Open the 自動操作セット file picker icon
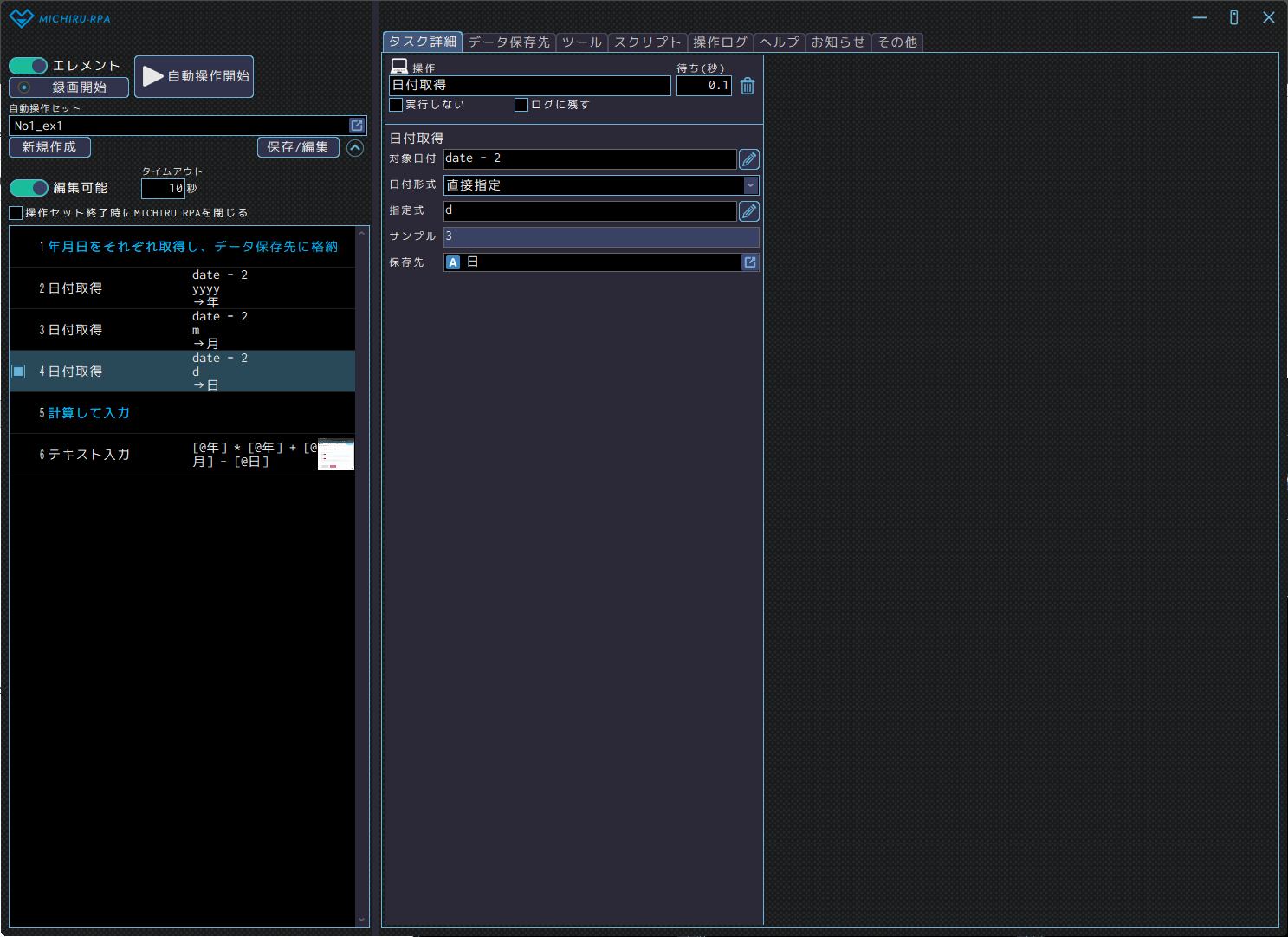The height and width of the screenshot is (937, 1288). (357, 126)
